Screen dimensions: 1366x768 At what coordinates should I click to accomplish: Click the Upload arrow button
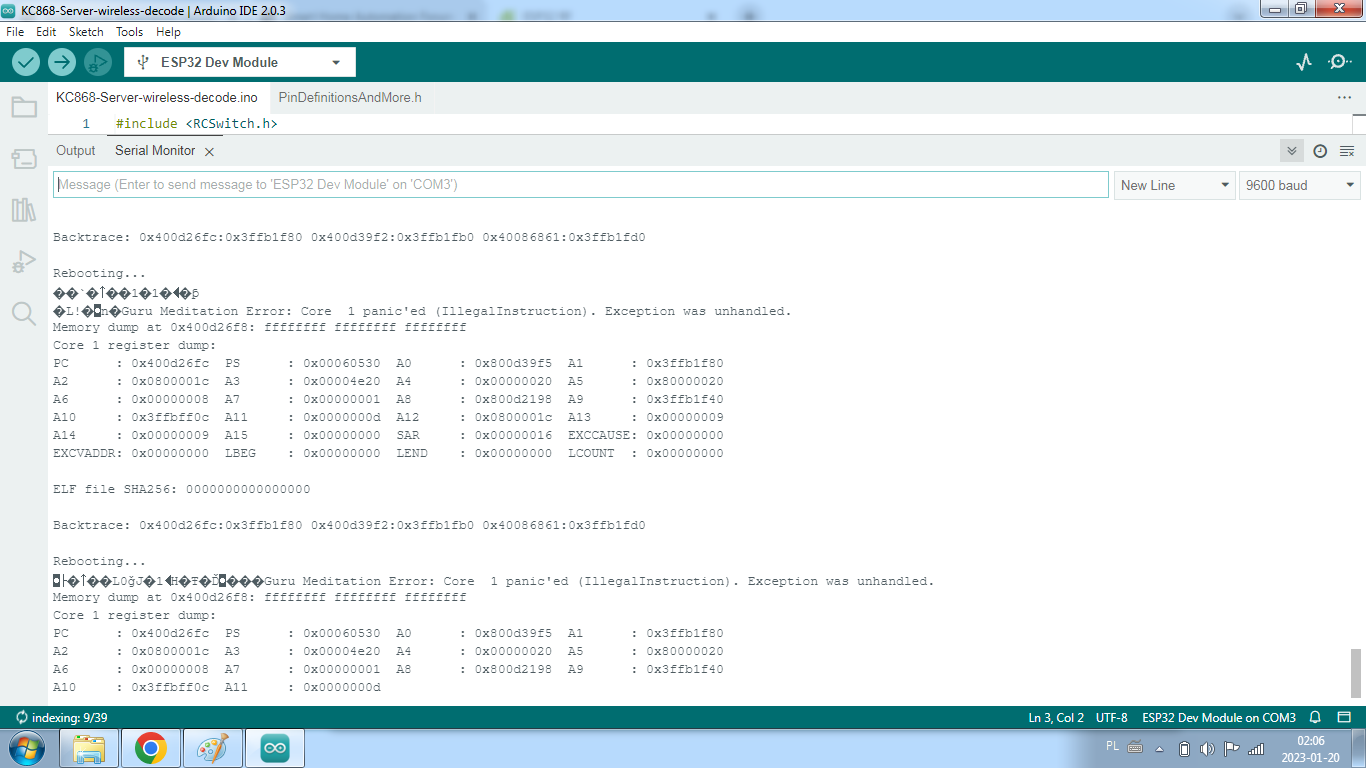point(62,62)
